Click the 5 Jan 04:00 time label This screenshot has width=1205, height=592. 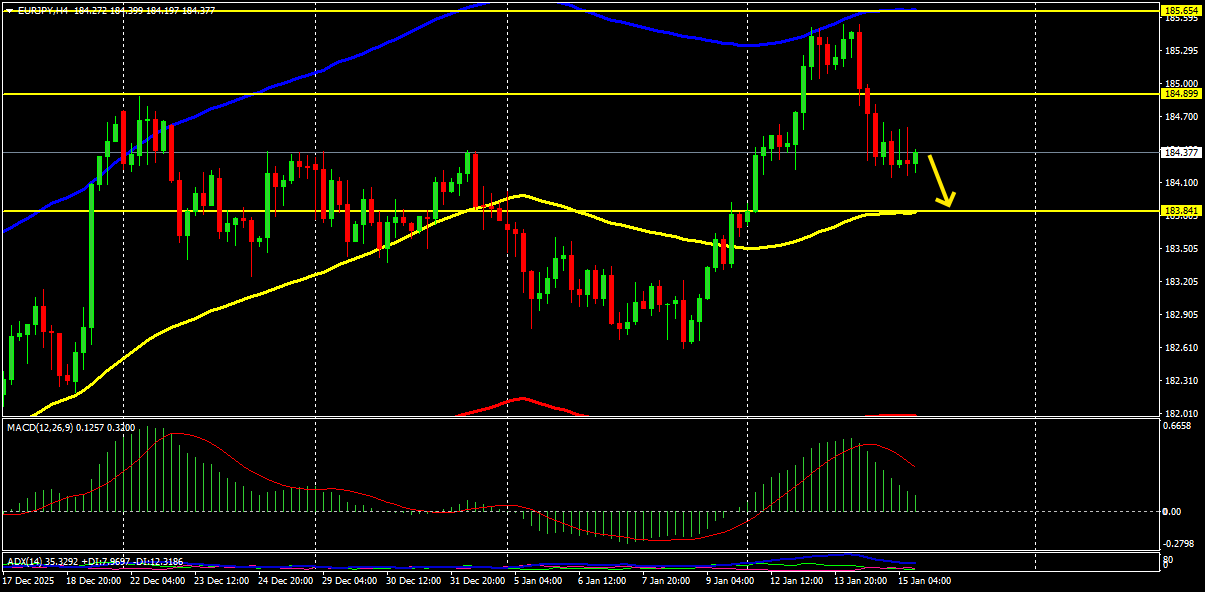pyautogui.click(x=540, y=580)
